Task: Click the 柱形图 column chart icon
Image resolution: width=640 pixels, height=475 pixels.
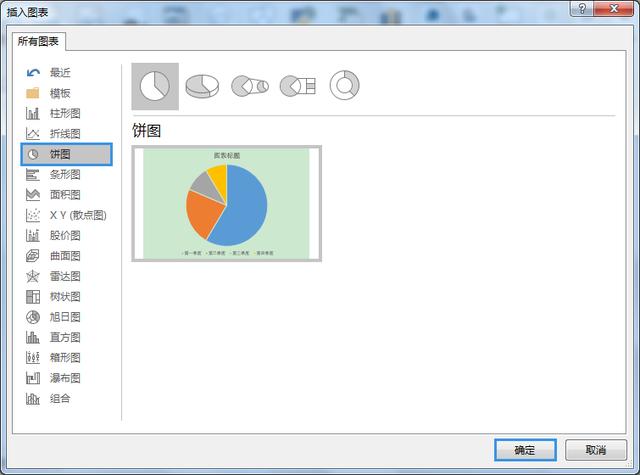Action: coord(33,113)
